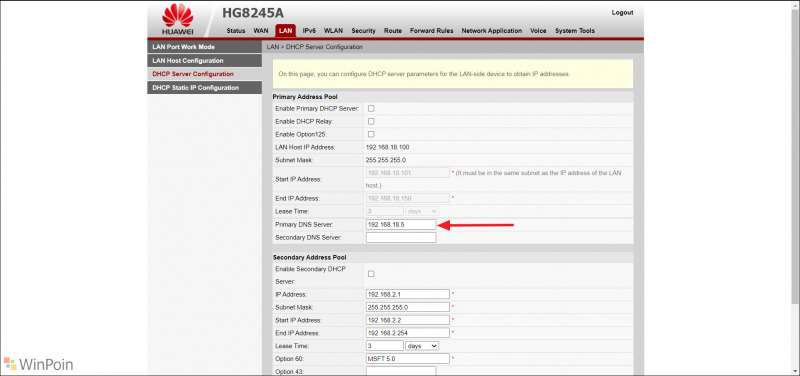This screenshot has height=376, width=800.
Task: Open LAN Host Configuration page
Action: 205,61
